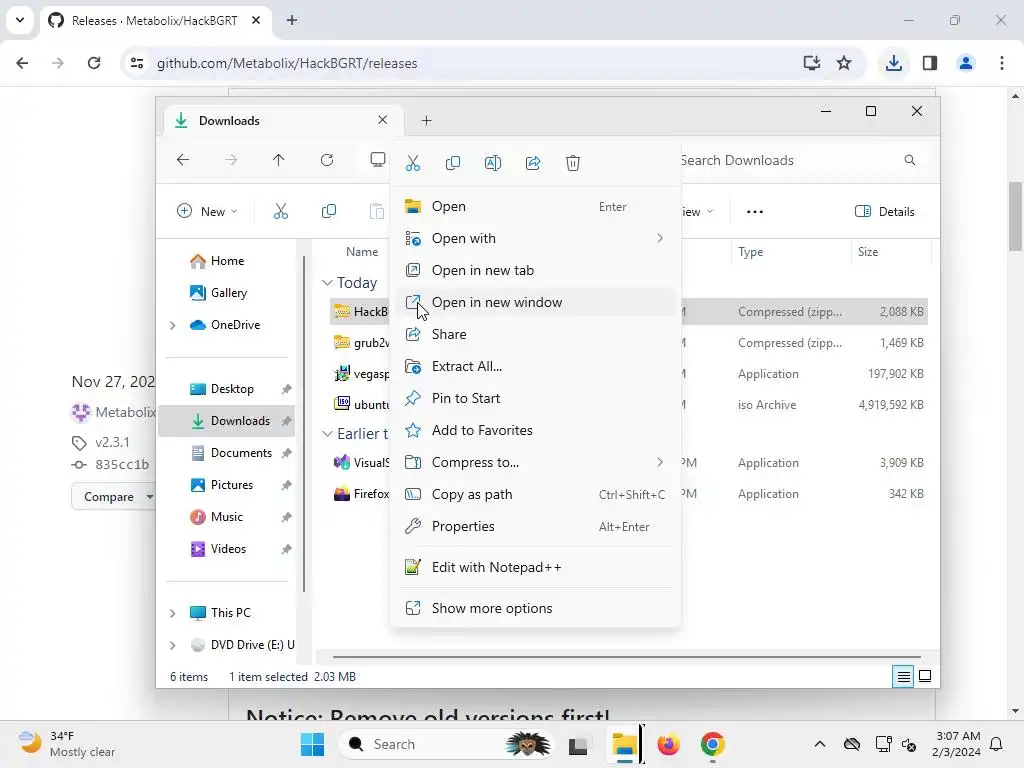Go back in File Explorer

183,160
